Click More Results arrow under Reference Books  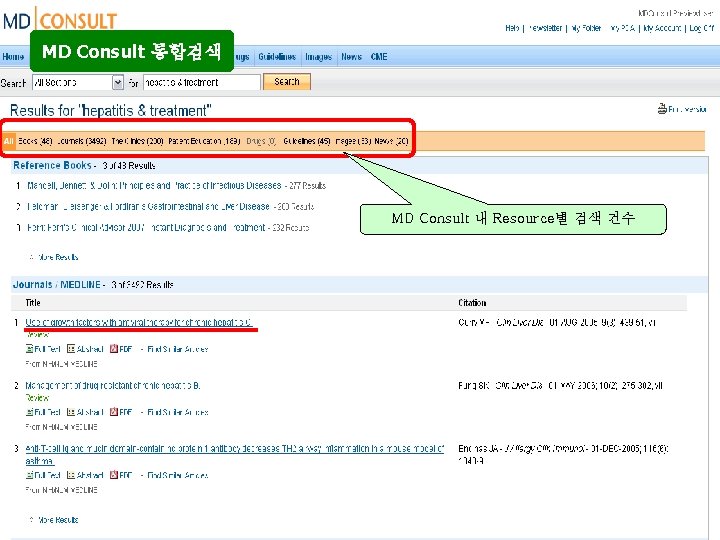(31, 257)
